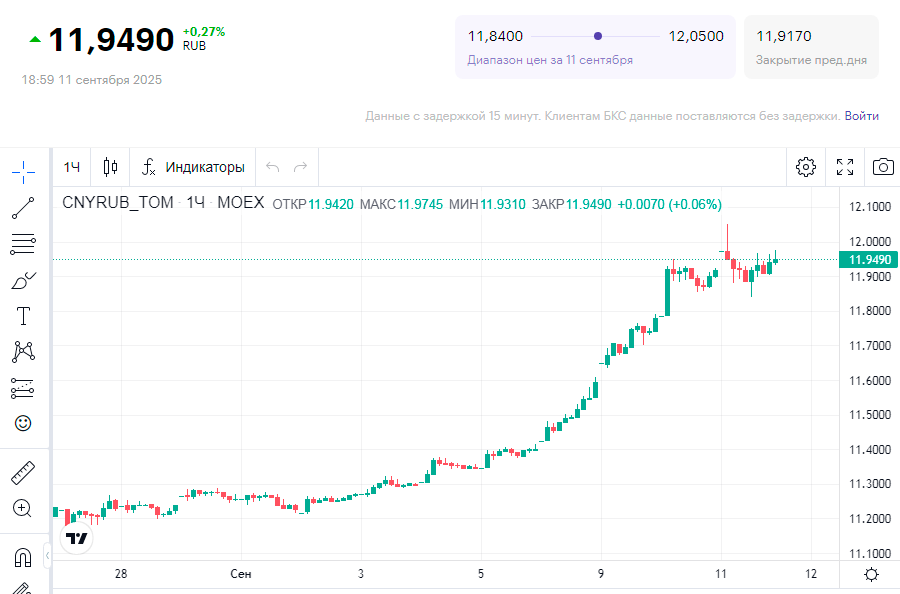Click the zoom in magnifier tool
Viewport: 900px width, 594px height.
click(23, 508)
